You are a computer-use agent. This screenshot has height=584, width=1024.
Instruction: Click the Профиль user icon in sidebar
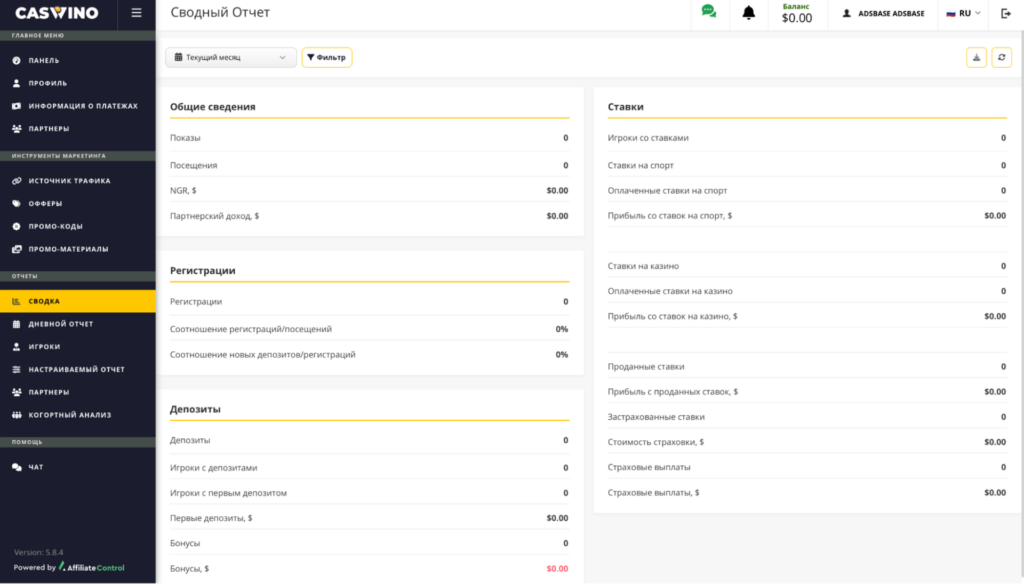(16, 83)
